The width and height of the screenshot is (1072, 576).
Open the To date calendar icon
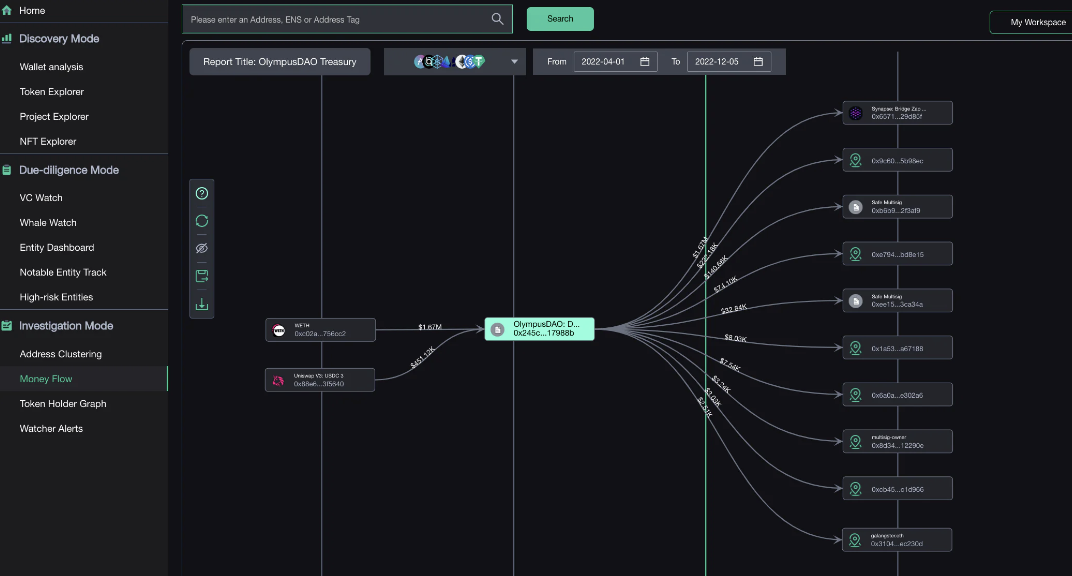(x=758, y=62)
